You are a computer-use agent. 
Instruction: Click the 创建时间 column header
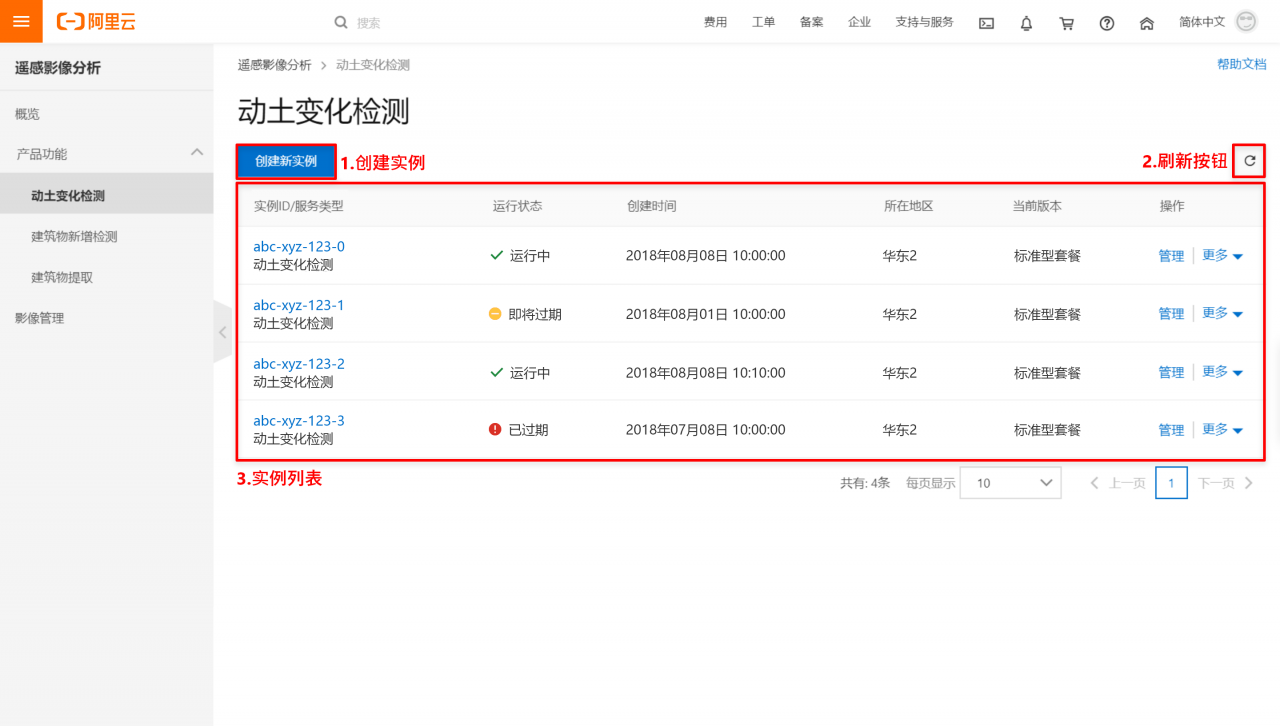pos(651,206)
